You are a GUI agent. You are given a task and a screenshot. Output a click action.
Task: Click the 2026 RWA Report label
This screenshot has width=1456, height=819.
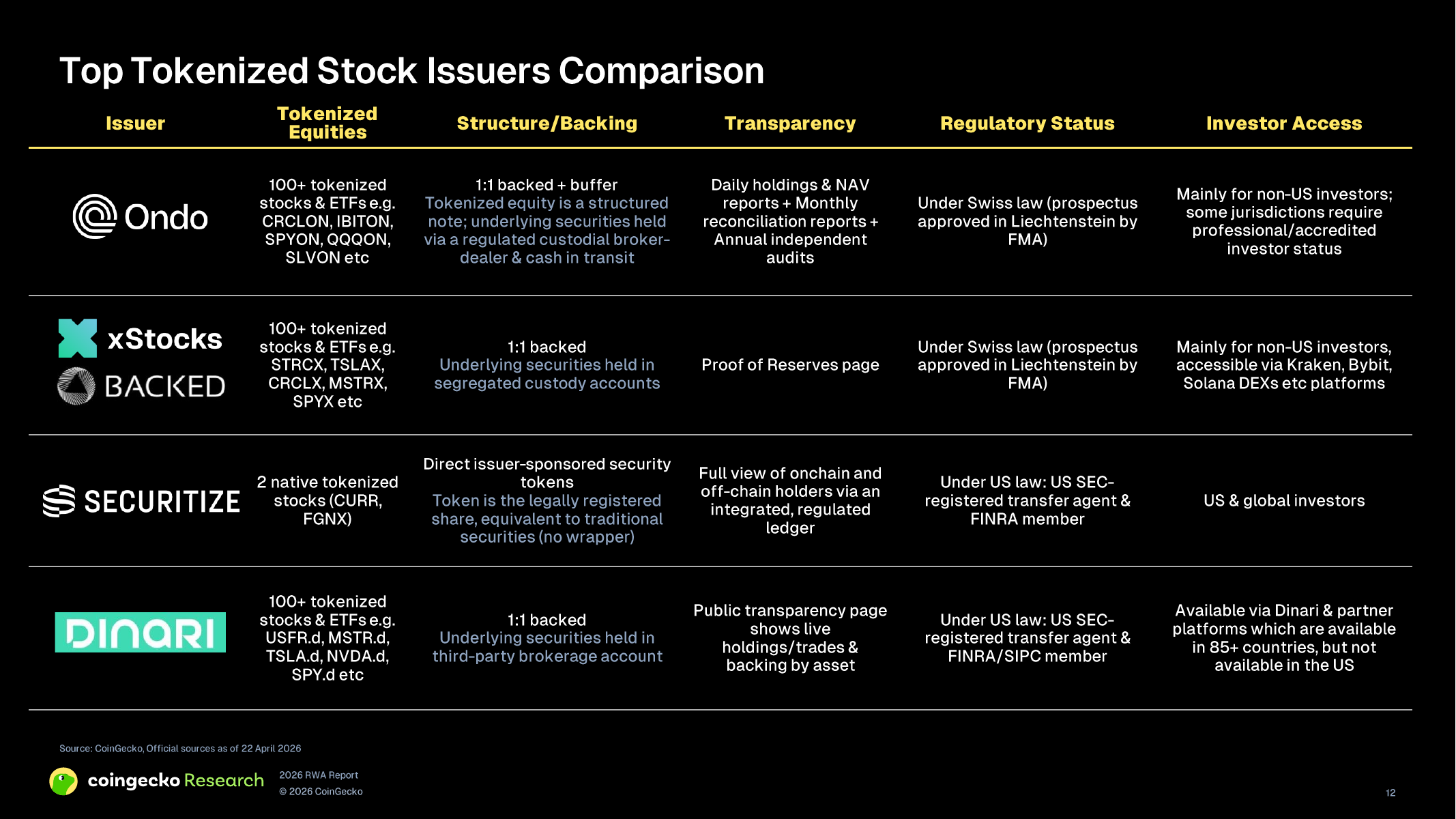click(319, 775)
